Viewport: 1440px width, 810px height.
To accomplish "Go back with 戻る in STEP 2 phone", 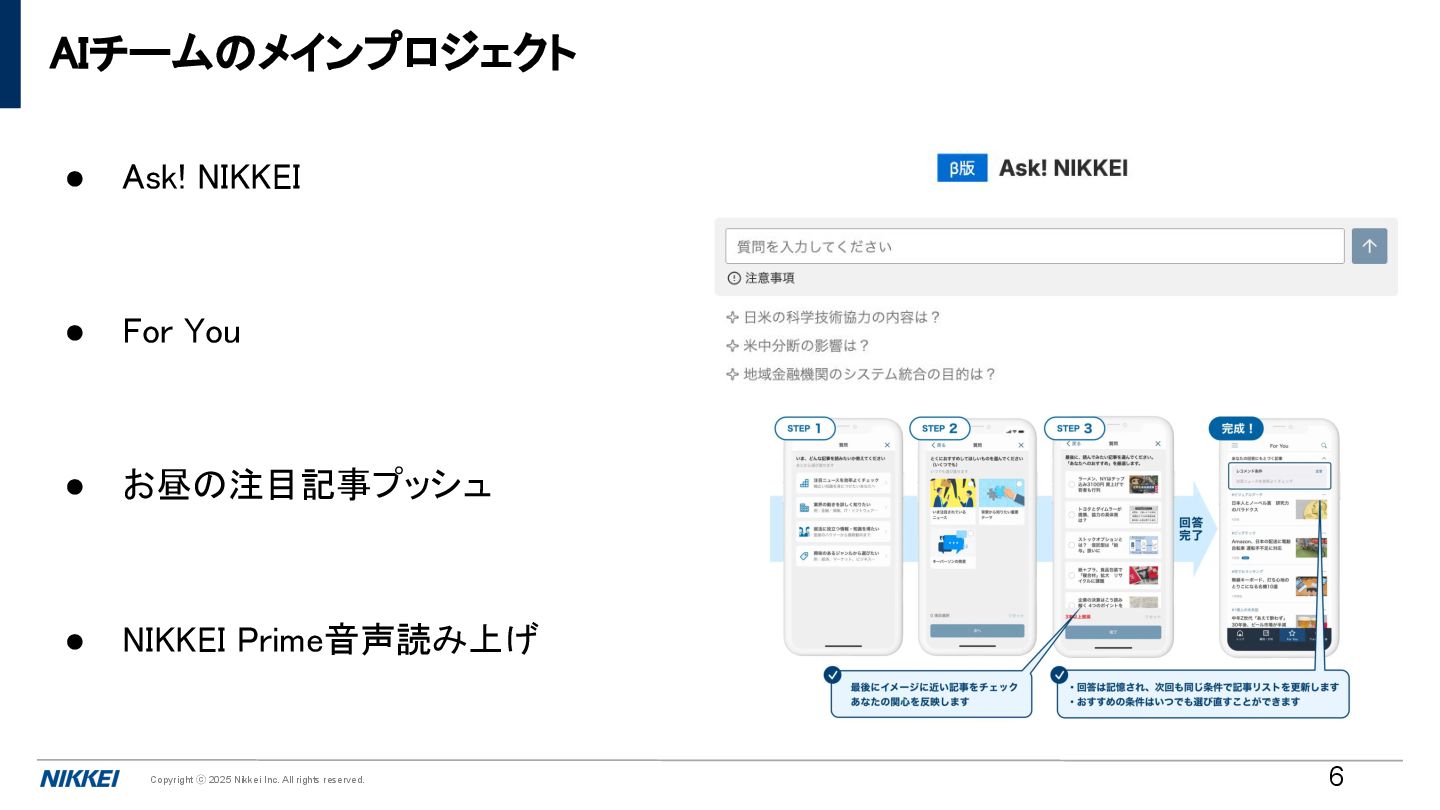I will 938,445.
